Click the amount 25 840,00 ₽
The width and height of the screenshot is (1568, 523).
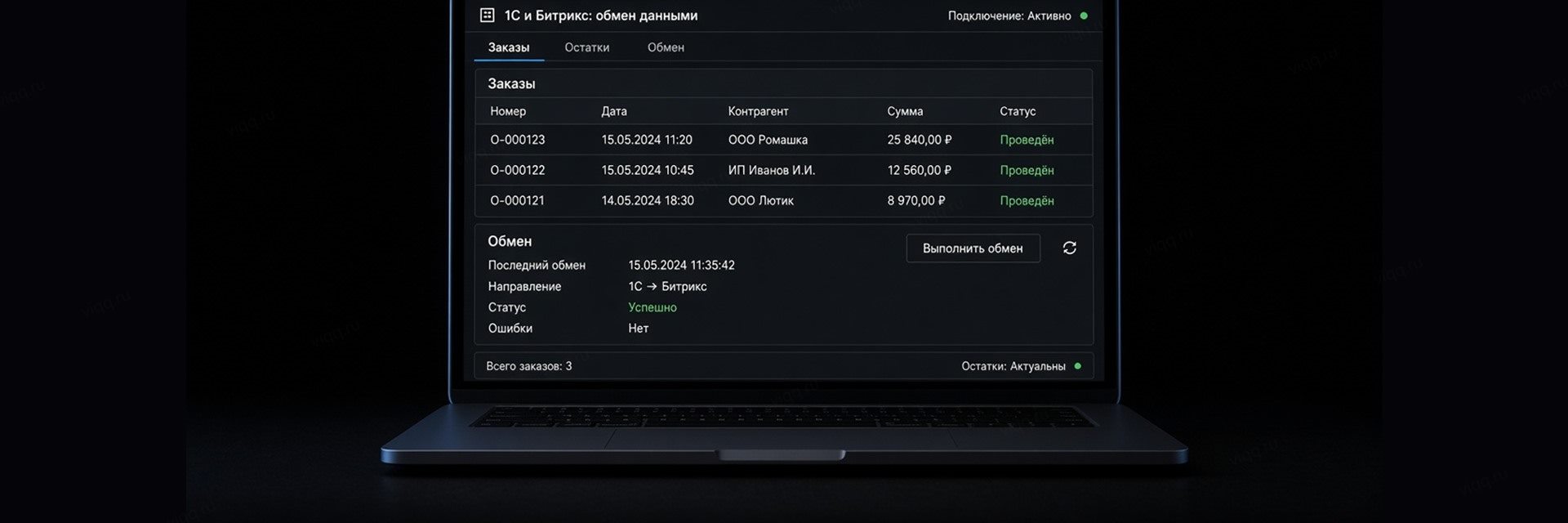[920, 140]
